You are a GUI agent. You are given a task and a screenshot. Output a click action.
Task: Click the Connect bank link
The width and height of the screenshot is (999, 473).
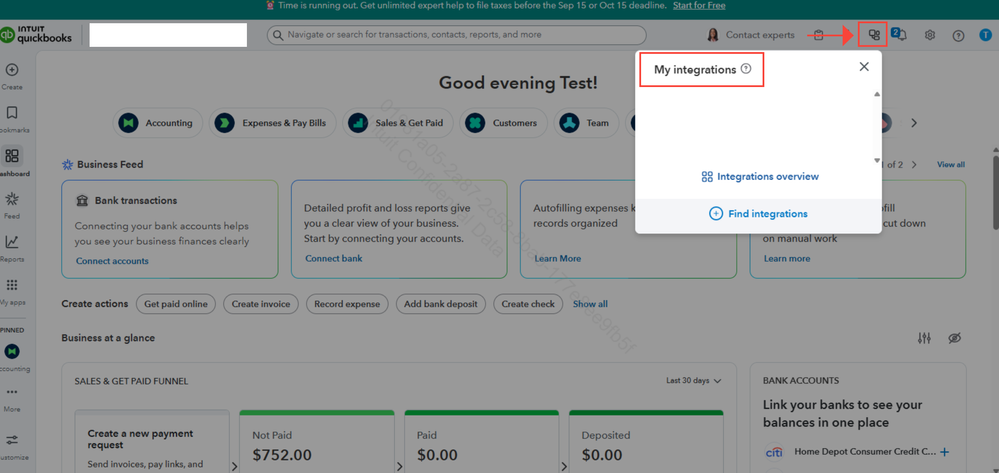coord(334,258)
